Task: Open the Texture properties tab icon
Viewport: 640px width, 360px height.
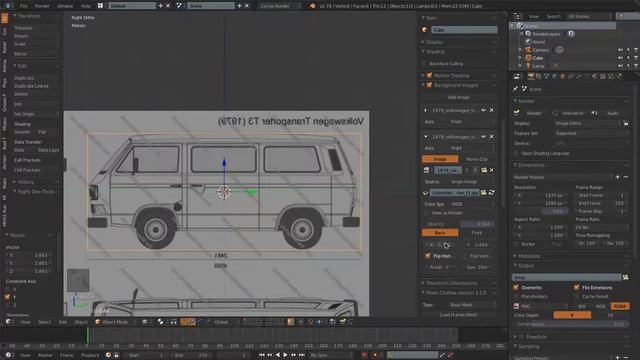Action: coord(603,76)
